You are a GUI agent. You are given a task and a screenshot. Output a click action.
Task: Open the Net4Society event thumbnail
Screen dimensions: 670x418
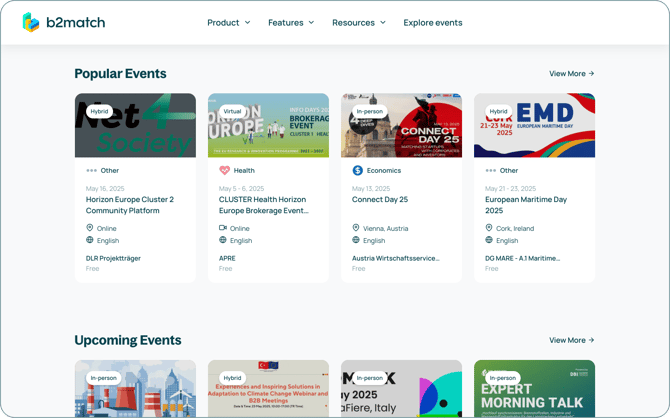click(135, 125)
